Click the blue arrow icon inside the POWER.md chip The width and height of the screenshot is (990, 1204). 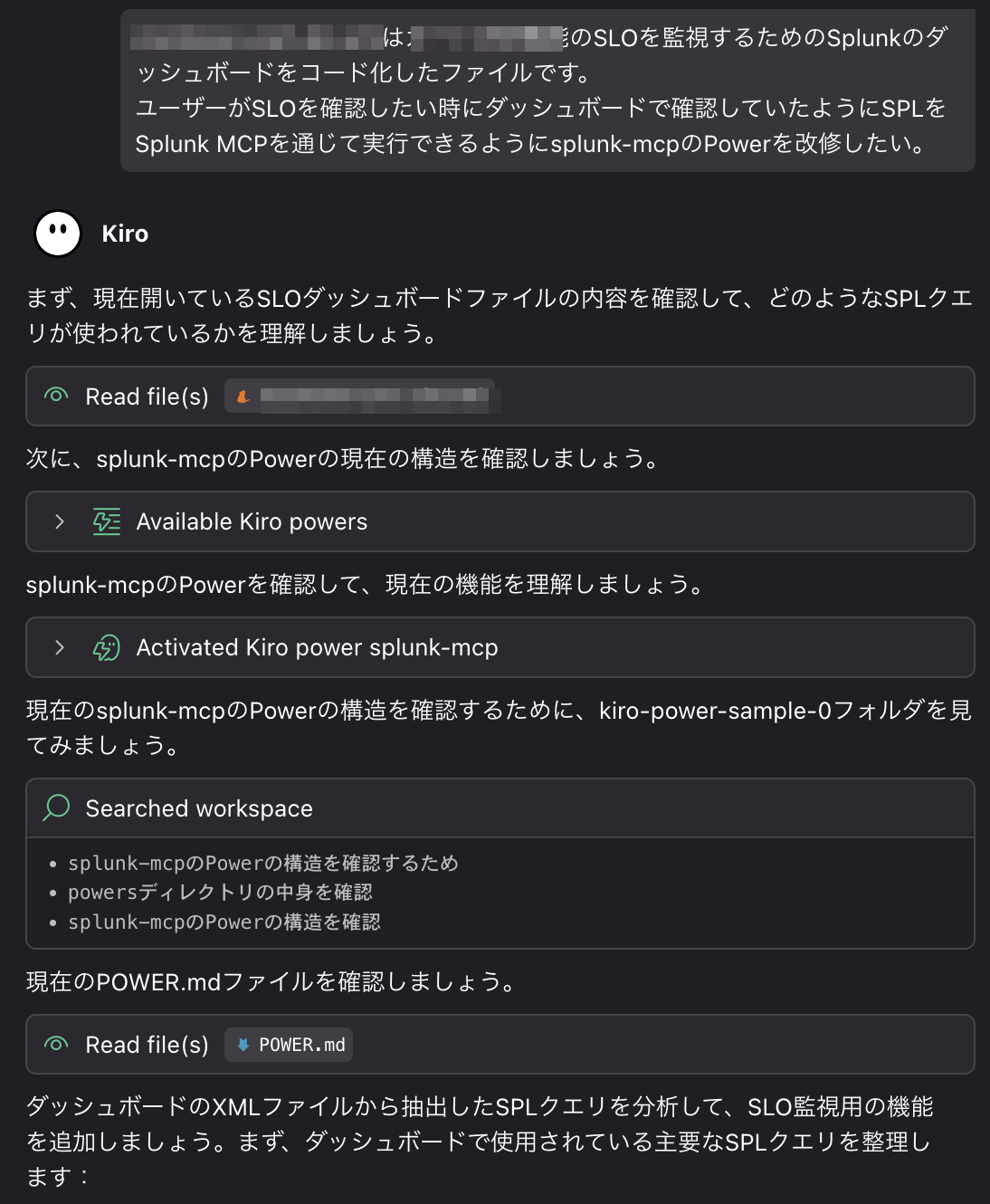tap(243, 1044)
